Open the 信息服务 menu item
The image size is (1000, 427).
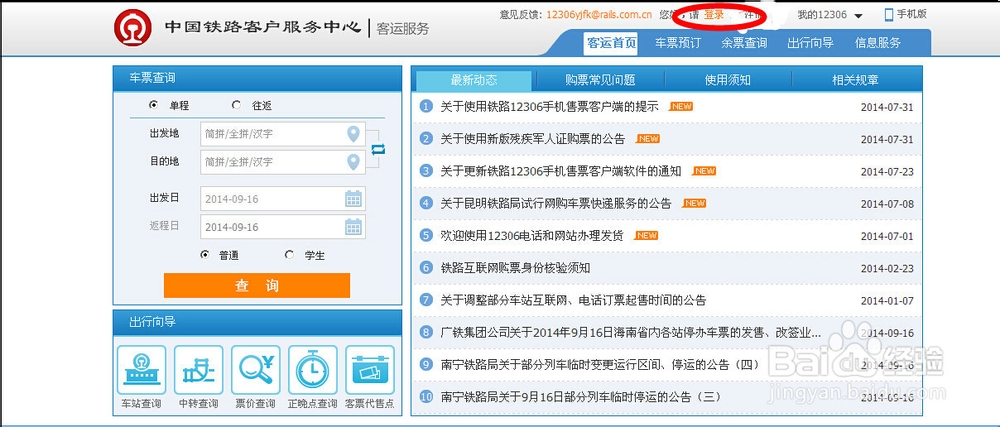pos(878,43)
